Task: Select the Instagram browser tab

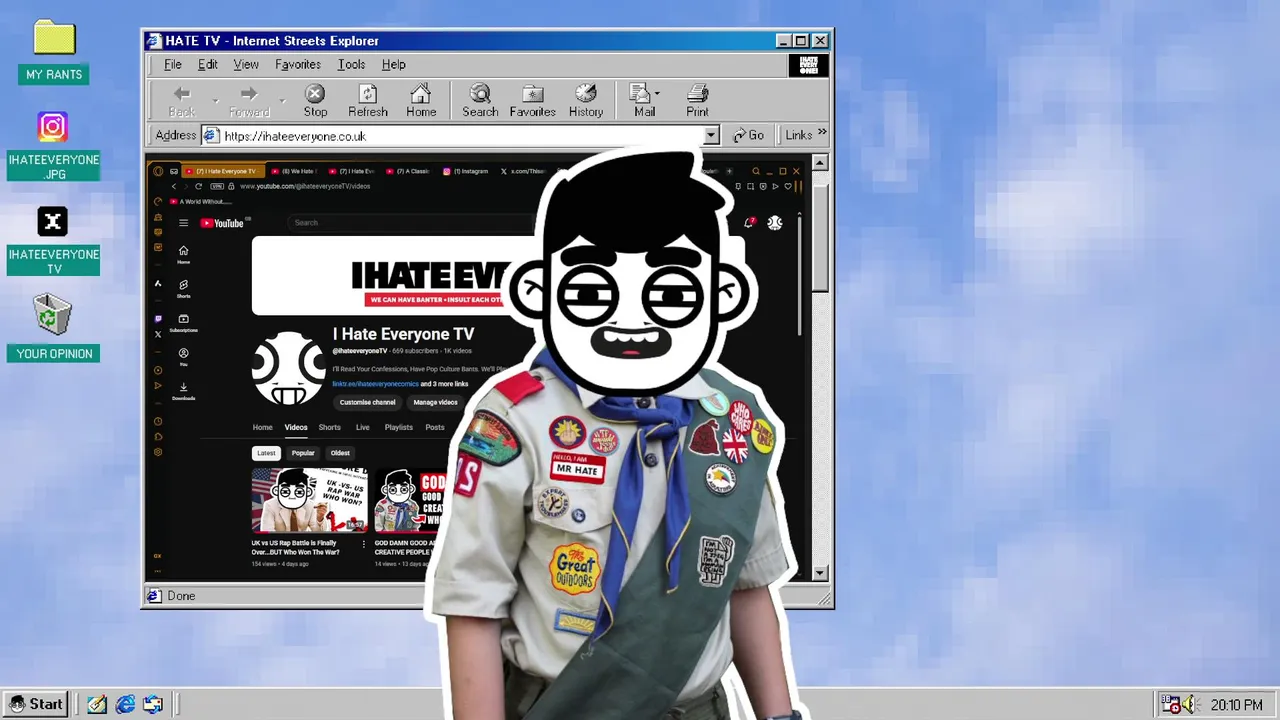Action: pos(467,171)
